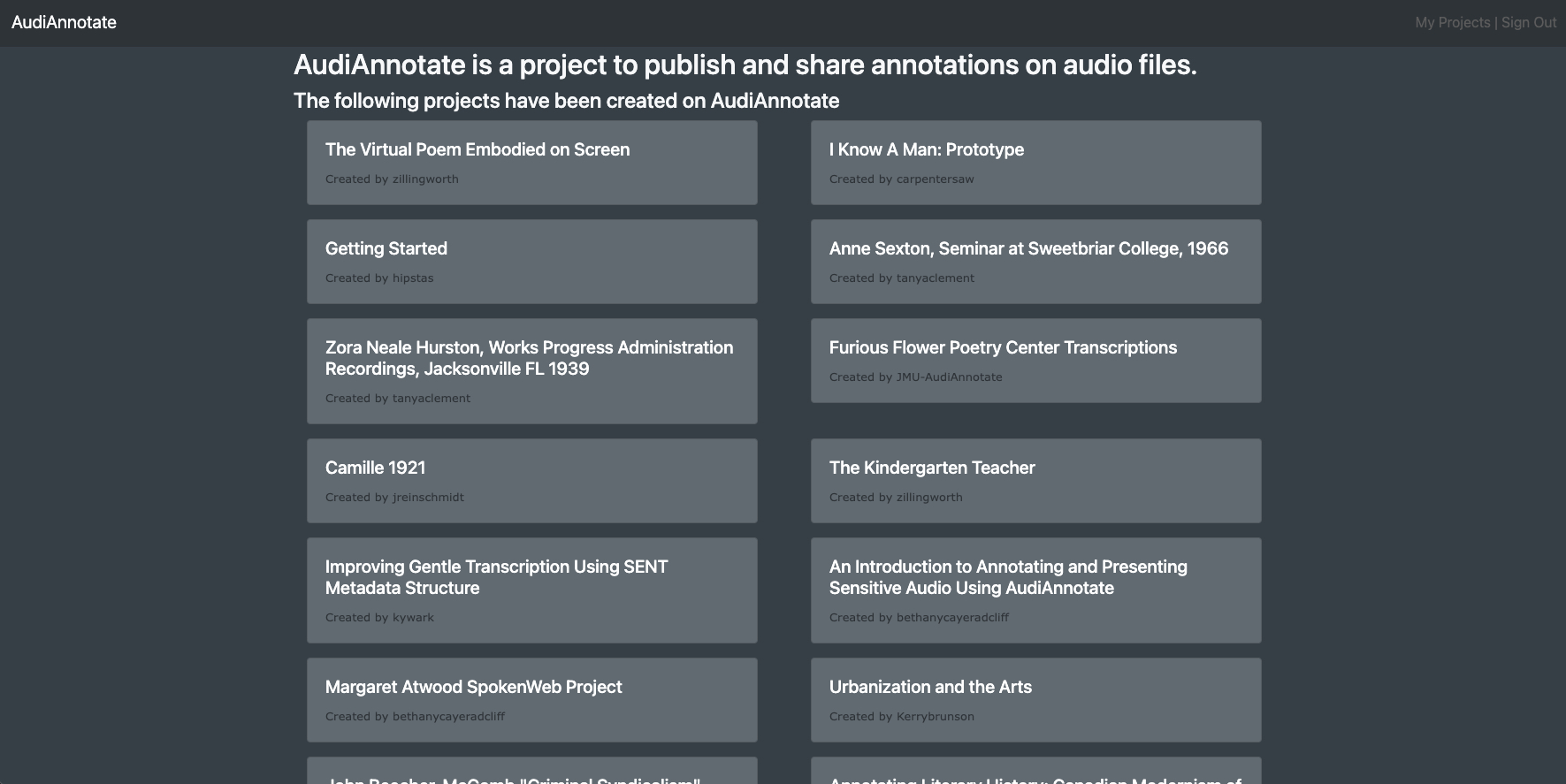The image size is (1566, 784).
Task: Go to My Projects
Action: pos(1452,23)
